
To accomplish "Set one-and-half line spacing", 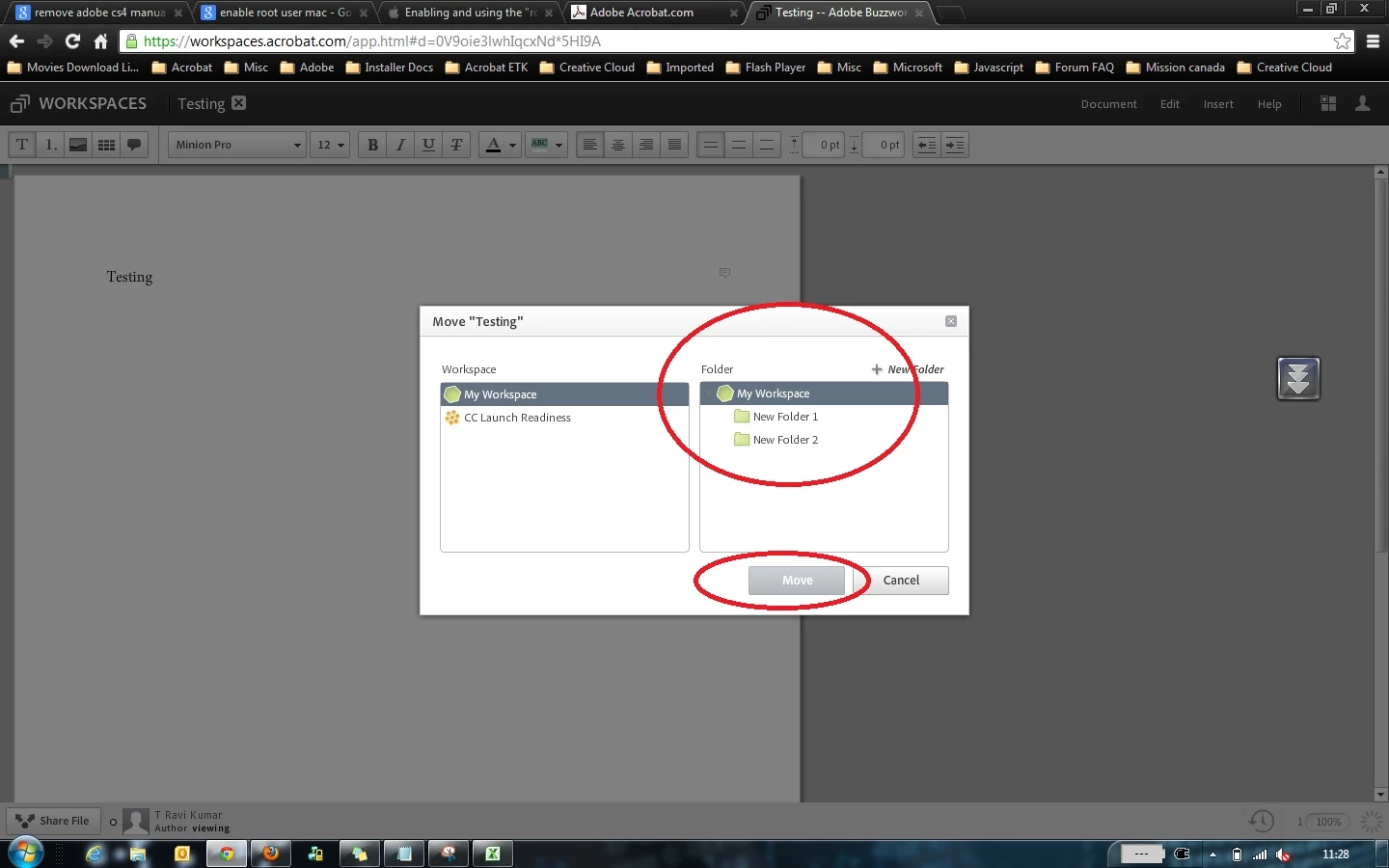I will click(739, 145).
